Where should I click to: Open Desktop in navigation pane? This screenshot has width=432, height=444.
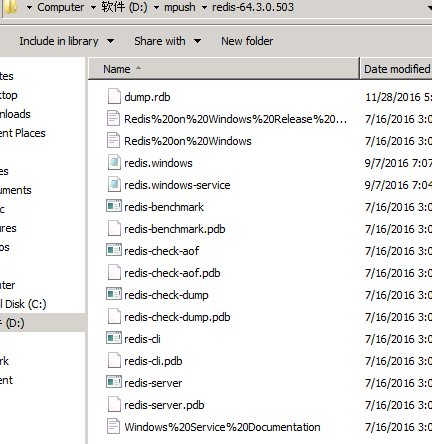pos(9,95)
